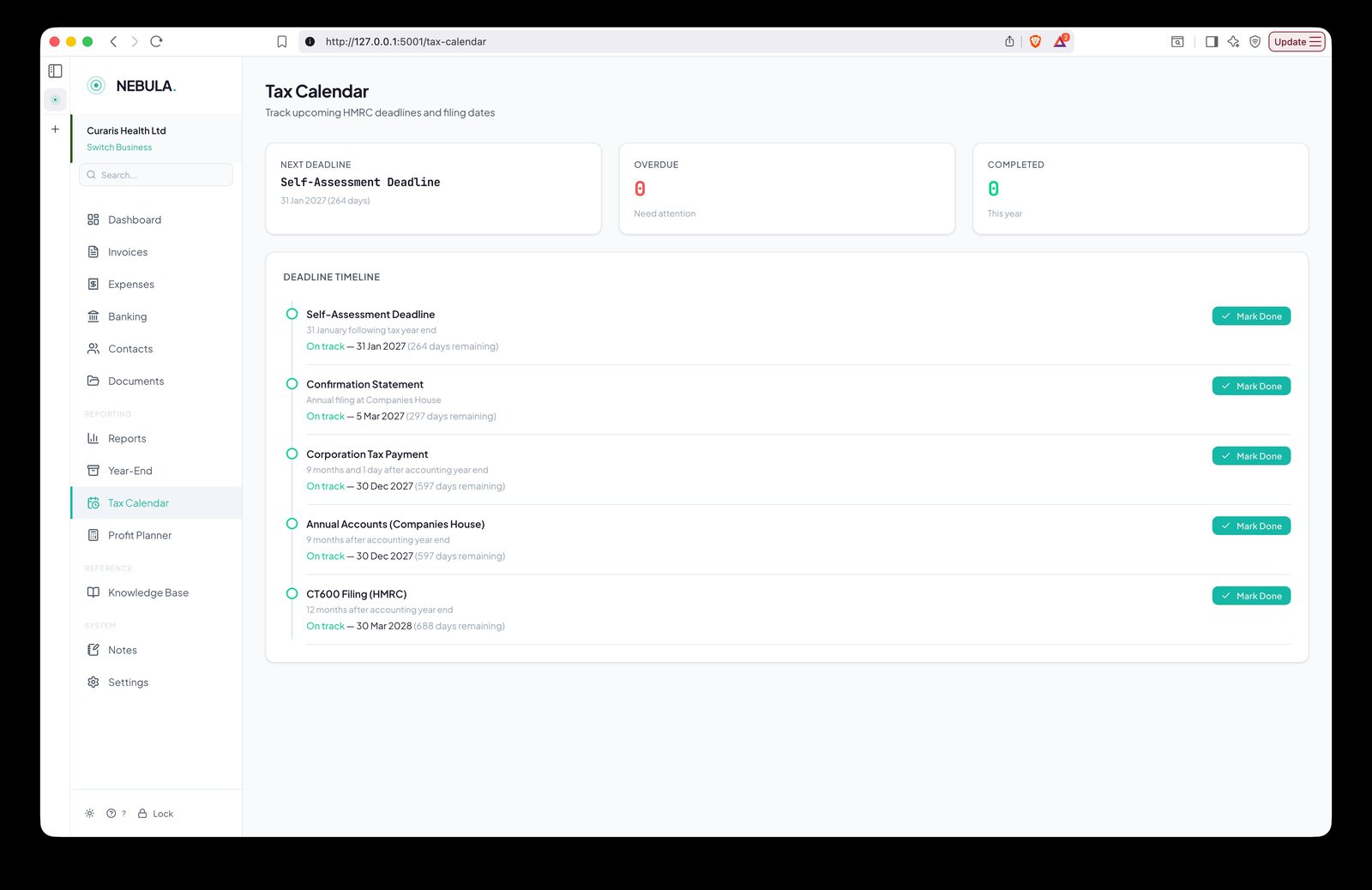
Task: Lock the application
Action: pyautogui.click(x=156, y=814)
